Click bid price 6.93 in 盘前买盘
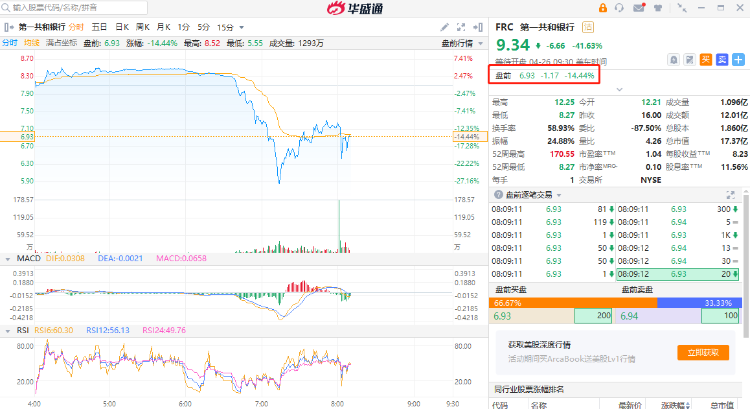The width and height of the screenshot is (750, 409). point(502,316)
